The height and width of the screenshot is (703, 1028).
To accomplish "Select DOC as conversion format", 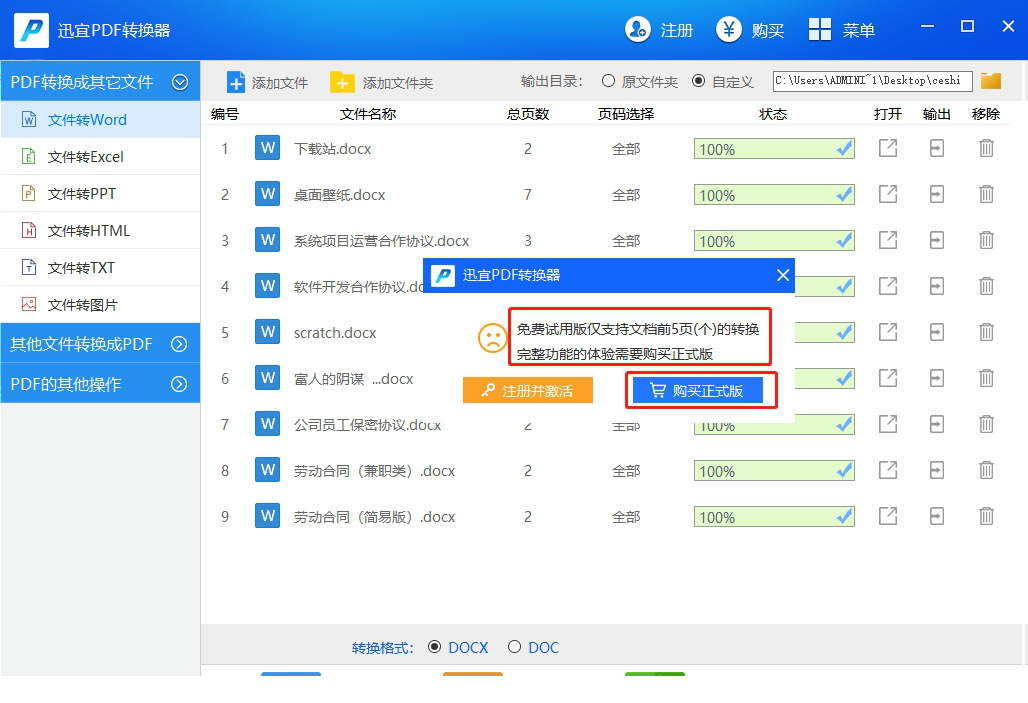I will [515, 647].
